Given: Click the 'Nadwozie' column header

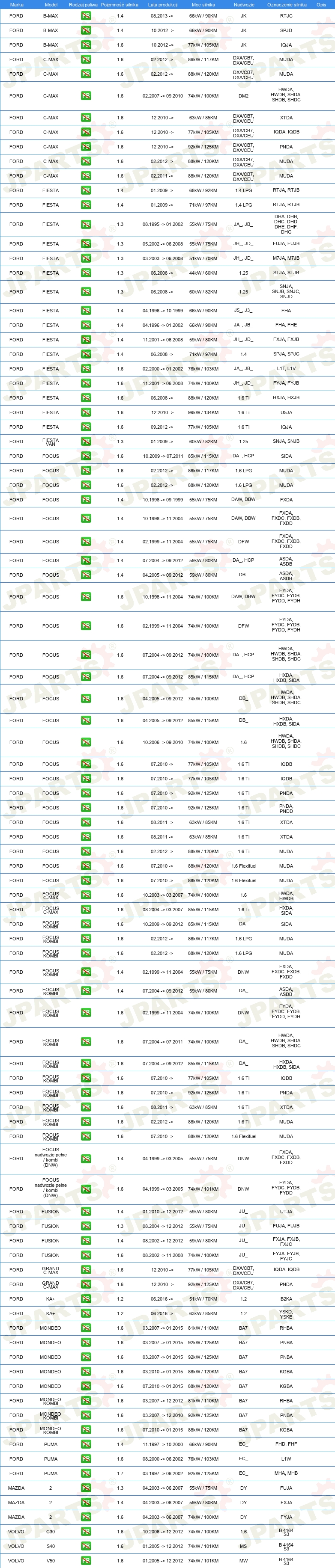Looking at the screenshot, I should pyautogui.click(x=244, y=4).
